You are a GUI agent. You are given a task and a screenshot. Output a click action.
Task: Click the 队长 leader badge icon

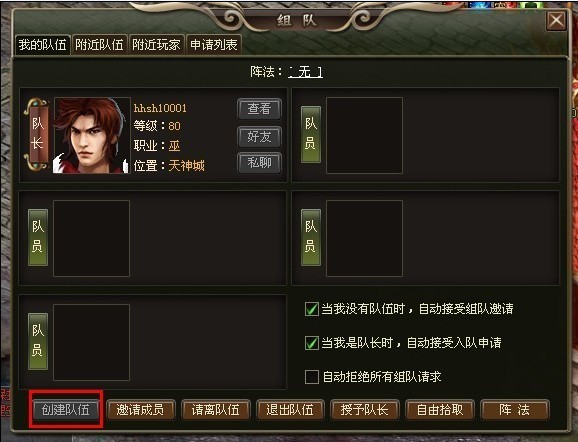(x=36, y=135)
